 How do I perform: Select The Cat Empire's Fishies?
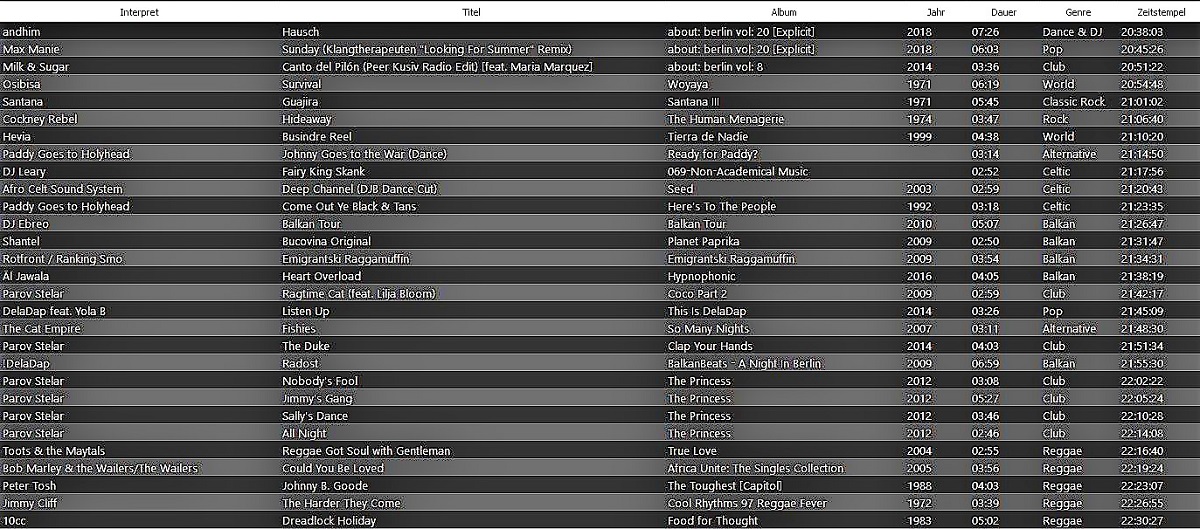click(299, 329)
